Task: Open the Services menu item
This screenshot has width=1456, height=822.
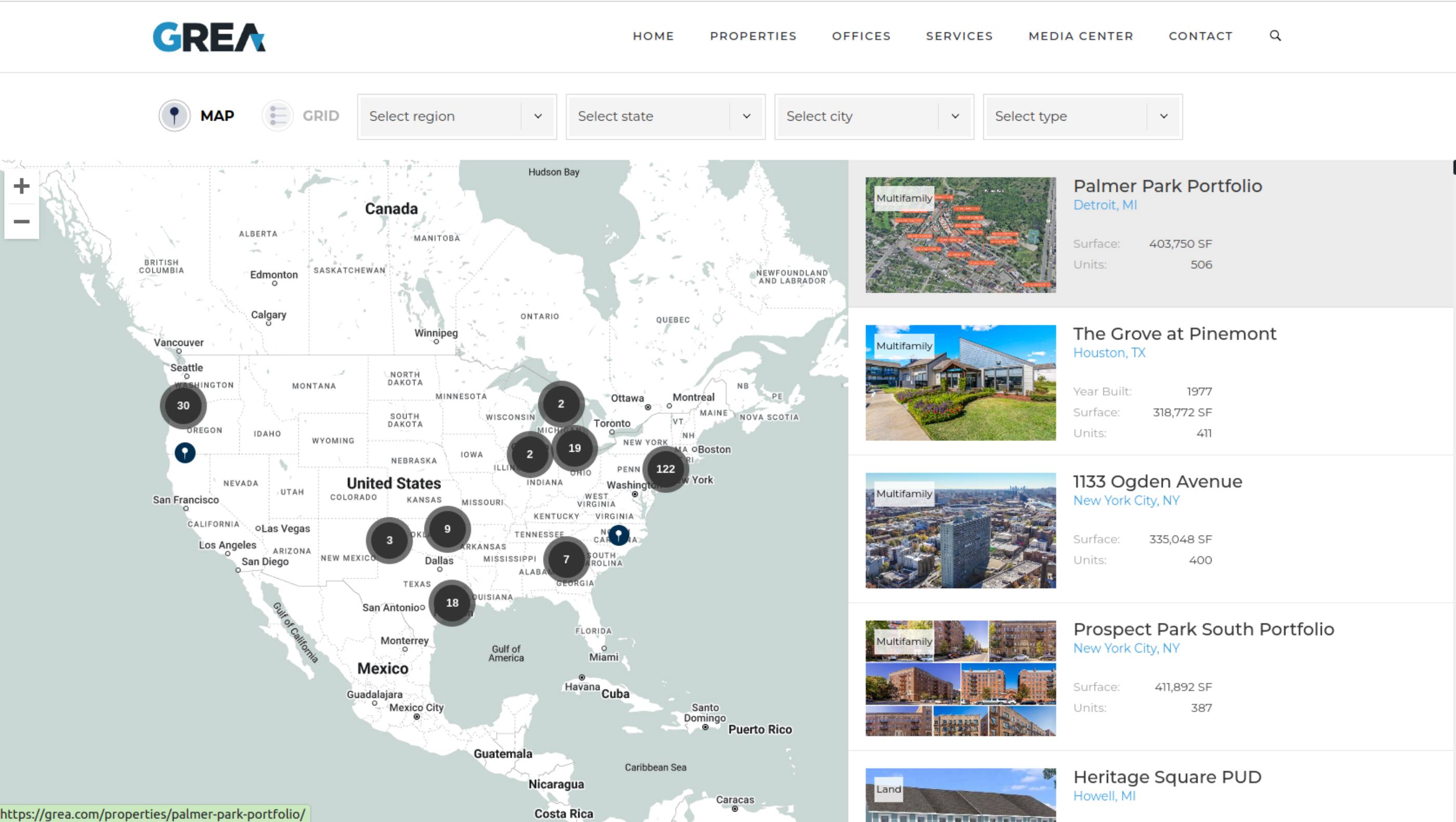Action: (959, 36)
